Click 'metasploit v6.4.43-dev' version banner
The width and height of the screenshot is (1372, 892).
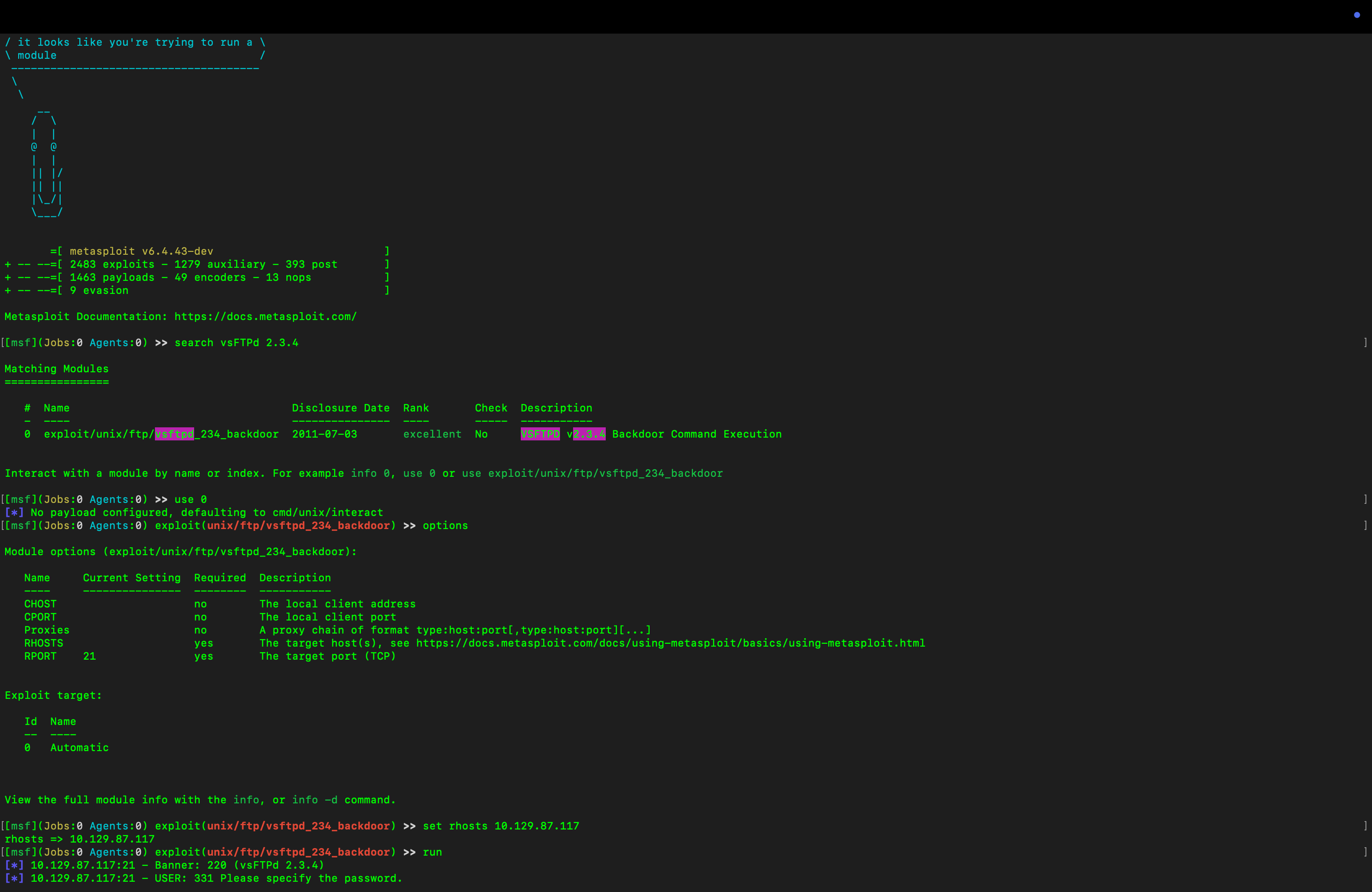142,251
